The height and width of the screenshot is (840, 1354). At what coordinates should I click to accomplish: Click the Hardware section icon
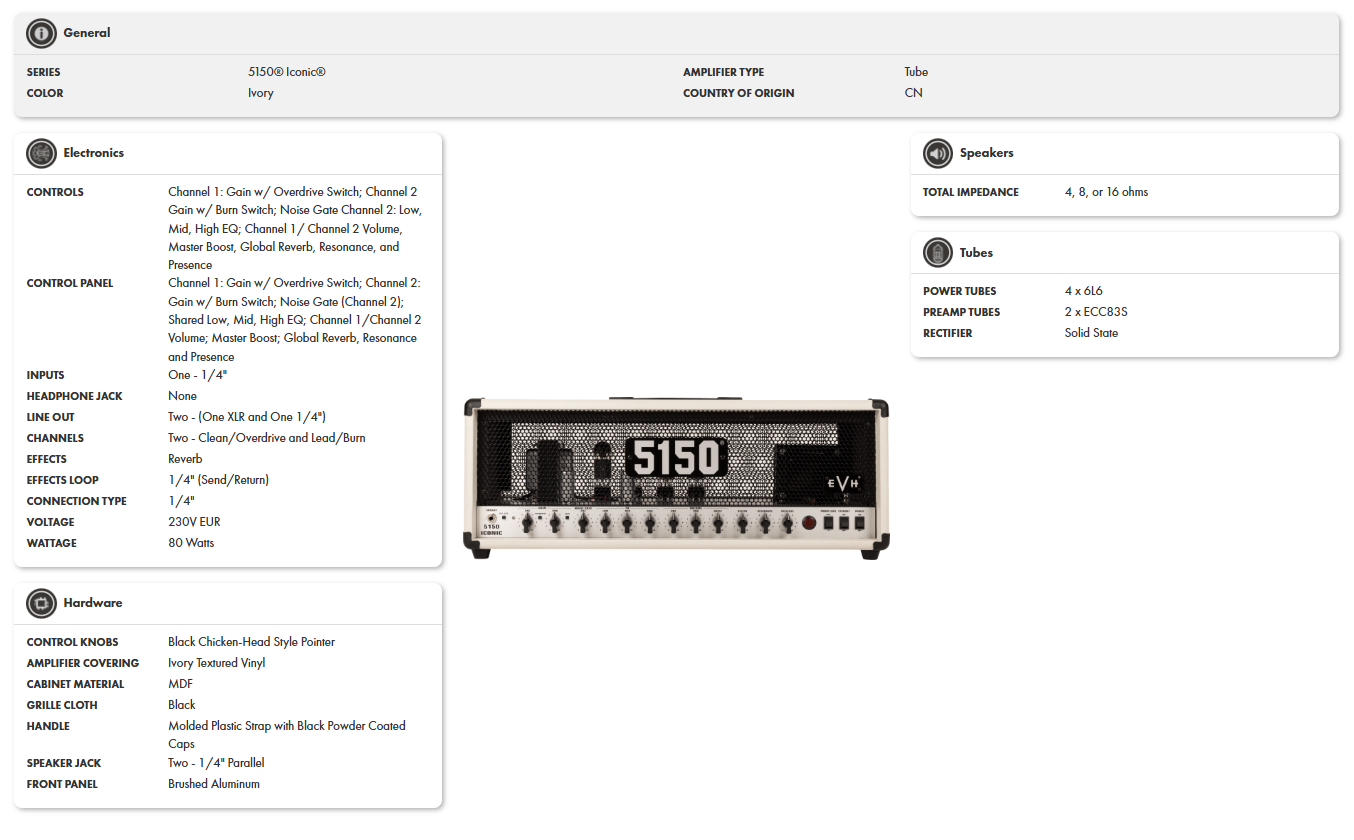pos(41,603)
